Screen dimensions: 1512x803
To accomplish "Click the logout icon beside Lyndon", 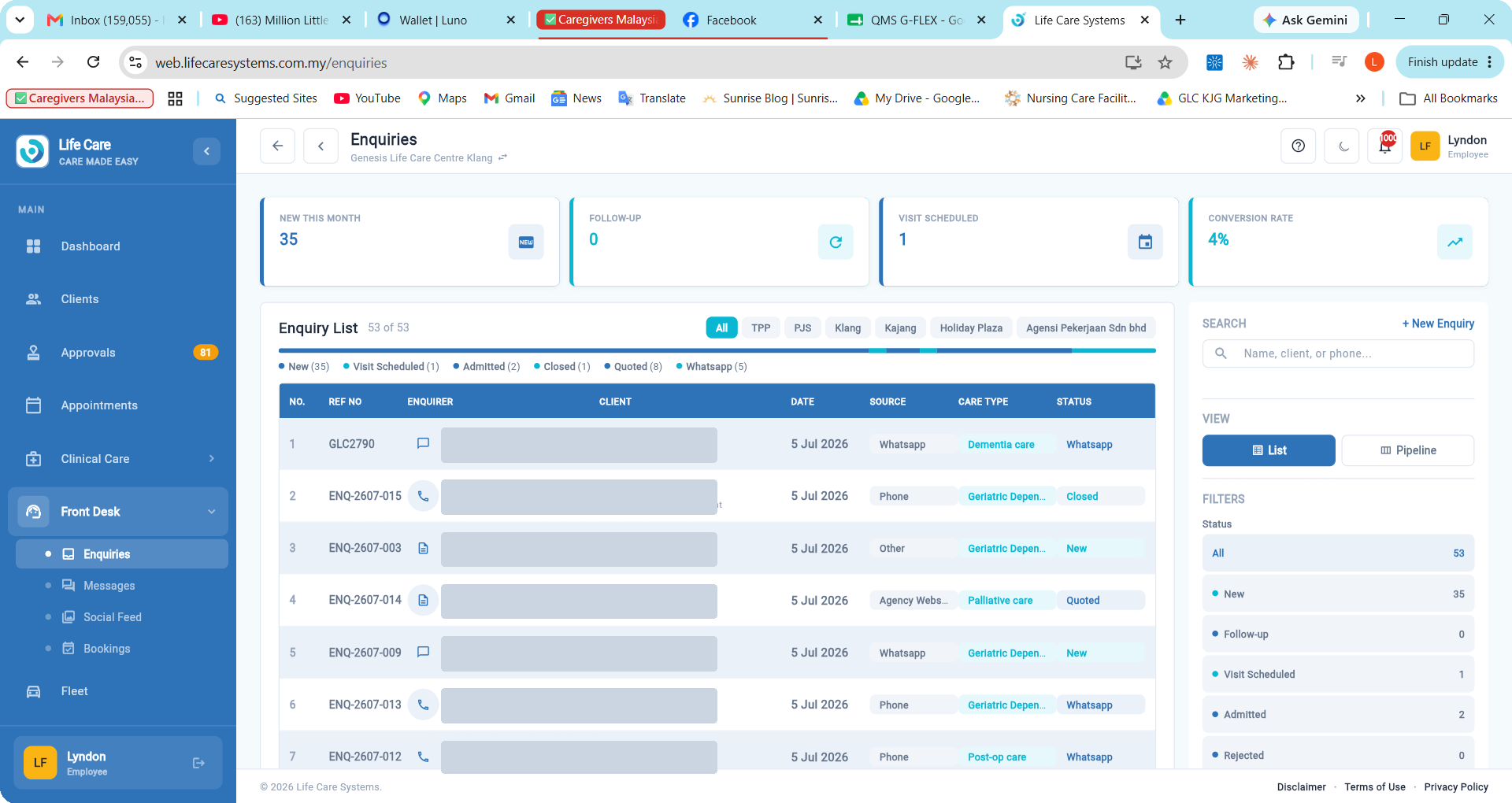I will point(198,763).
